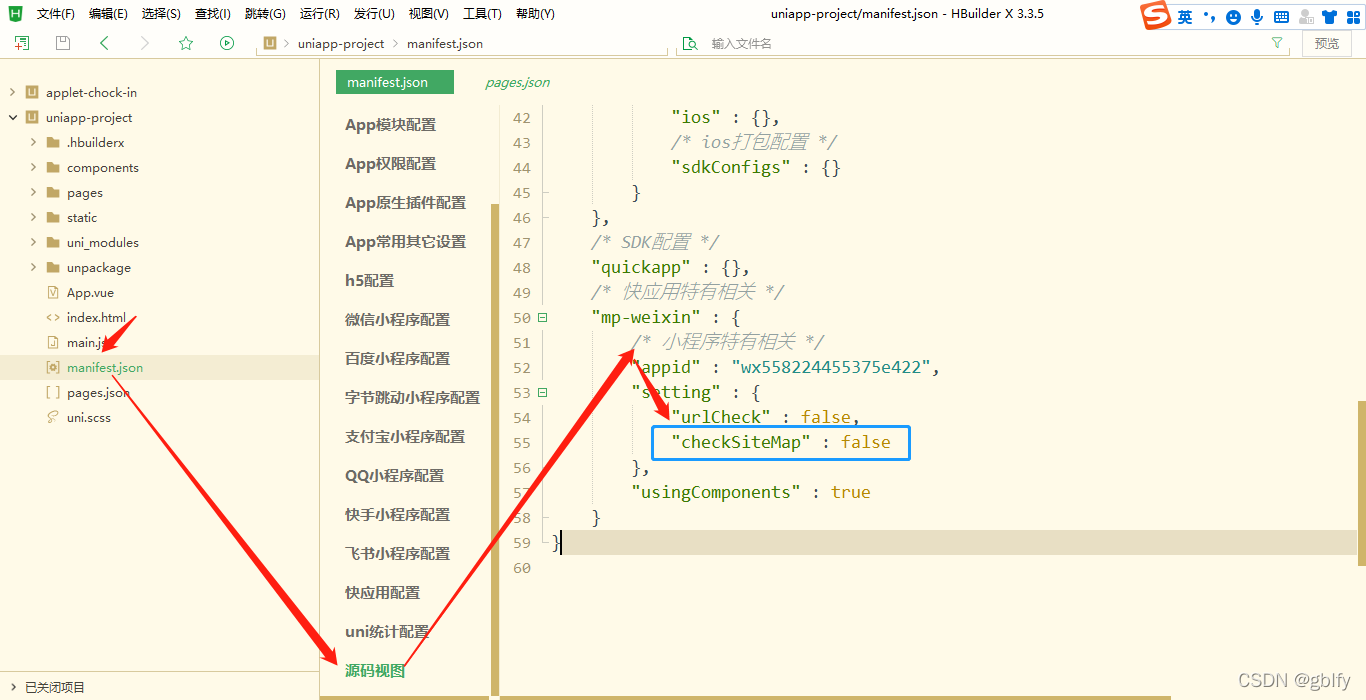Open uni.scss in file tree
The height and width of the screenshot is (700, 1366).
(x=89, y=417)
